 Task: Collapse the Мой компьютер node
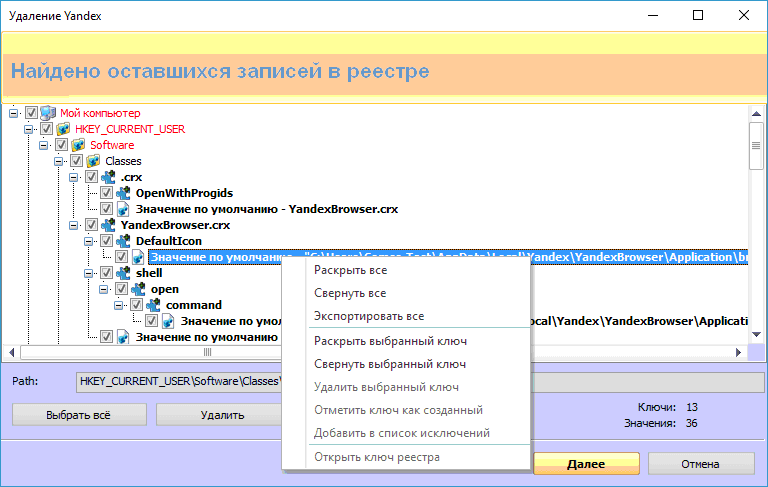tap(14, 113)
